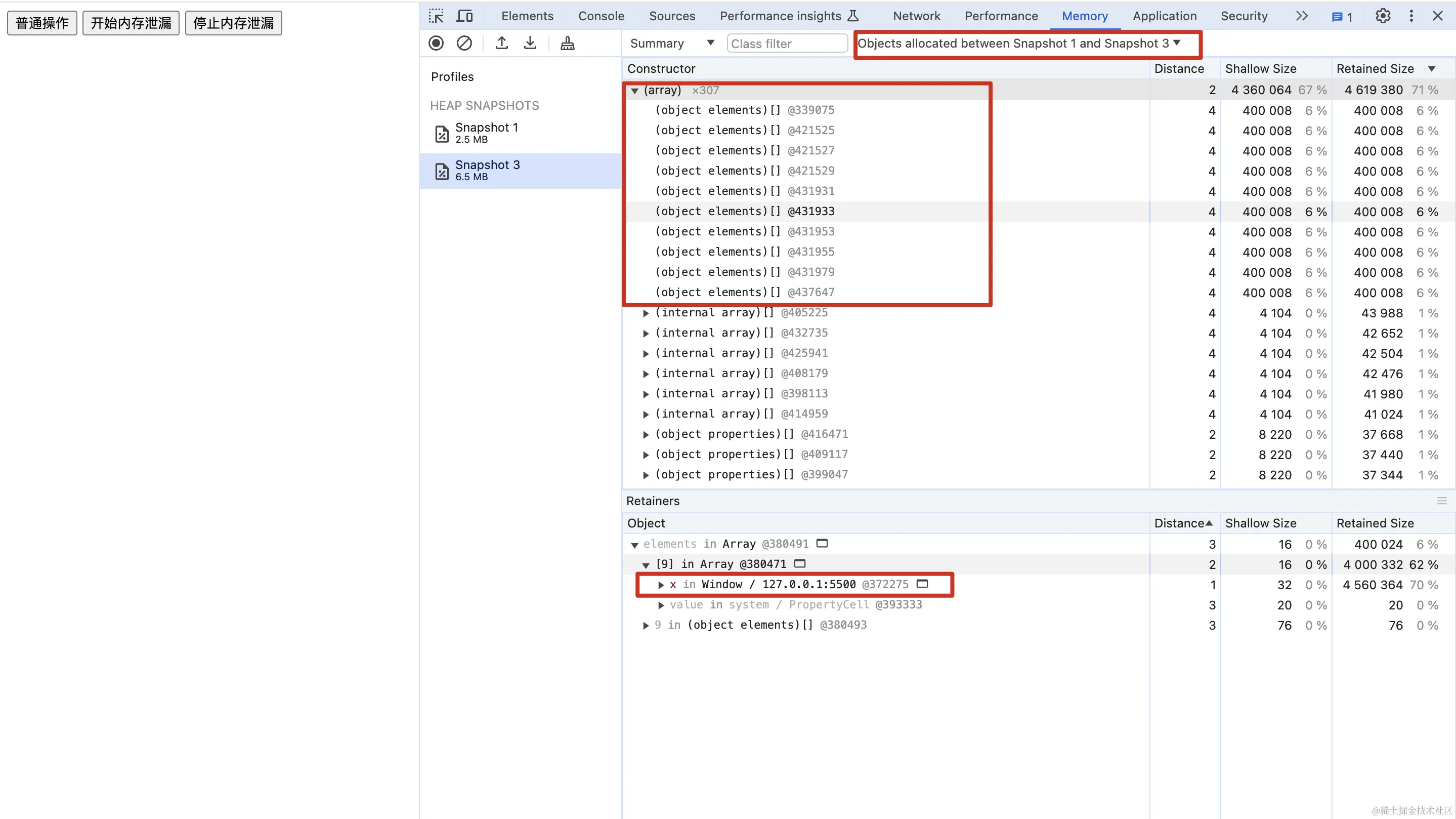Toggle the device toolbar icon
This screenshot has width=1456, height=819.
pyautogui.click(x=464, y=16)
